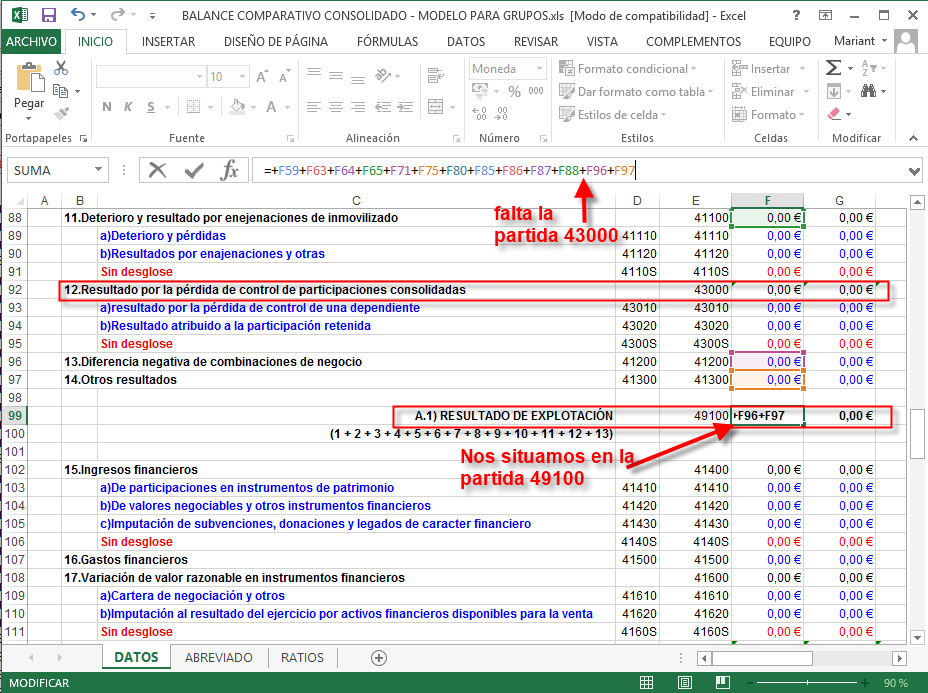Image resolution: width=928 pixels, height=693 pixels.
Task: Align text left in cell
Action: (x=314, y=107)
